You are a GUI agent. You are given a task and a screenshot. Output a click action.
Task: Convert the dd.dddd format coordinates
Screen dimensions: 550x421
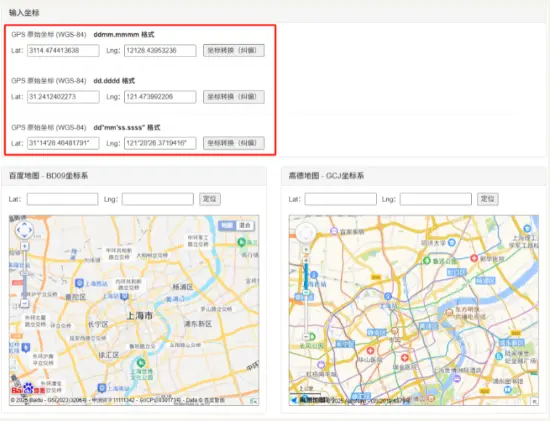point(234,97)
